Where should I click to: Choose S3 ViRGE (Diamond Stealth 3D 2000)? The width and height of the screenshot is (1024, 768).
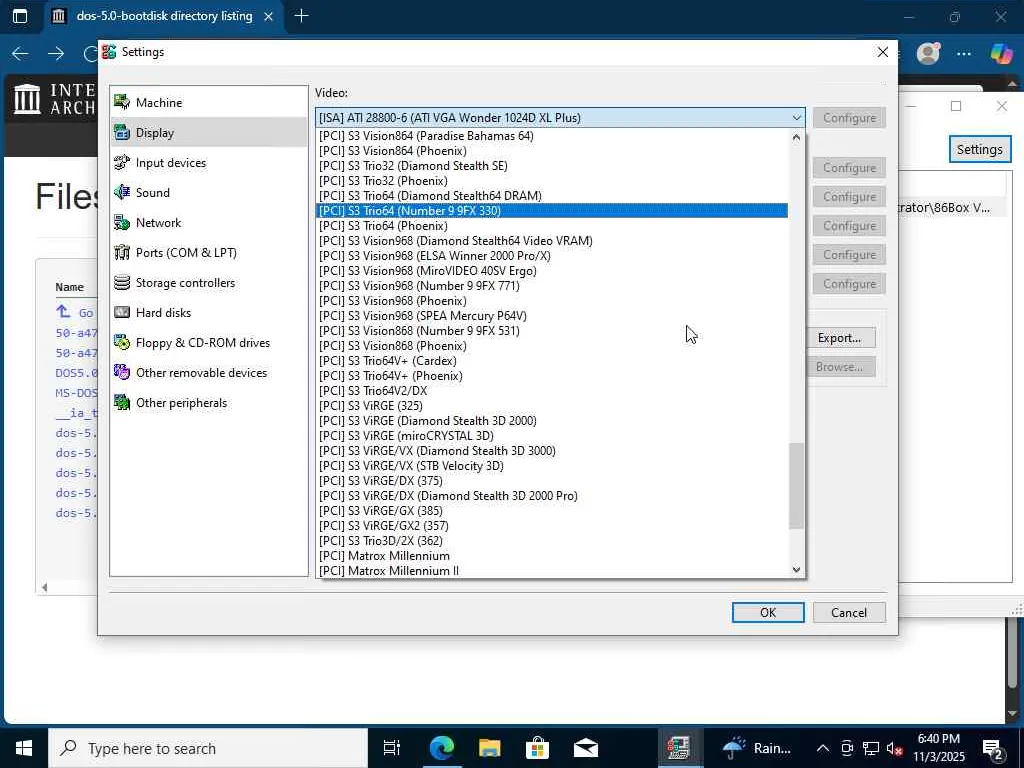point(552,421)
